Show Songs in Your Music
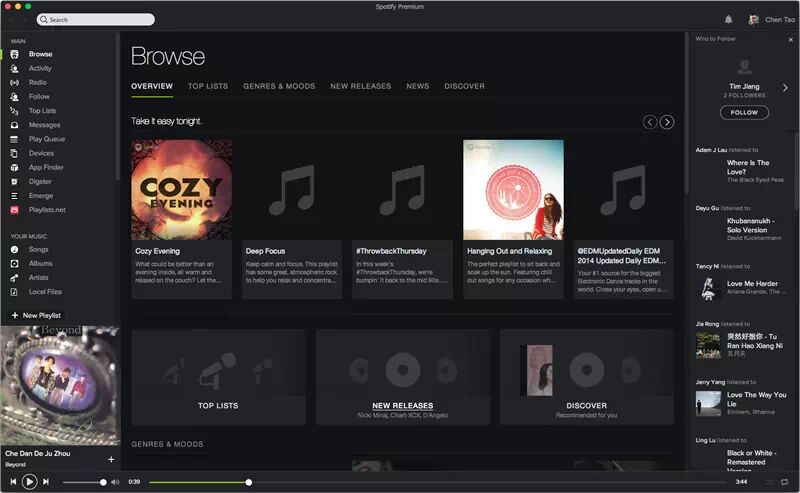This screenshot has height=493, width=800. tap(38, 250)
